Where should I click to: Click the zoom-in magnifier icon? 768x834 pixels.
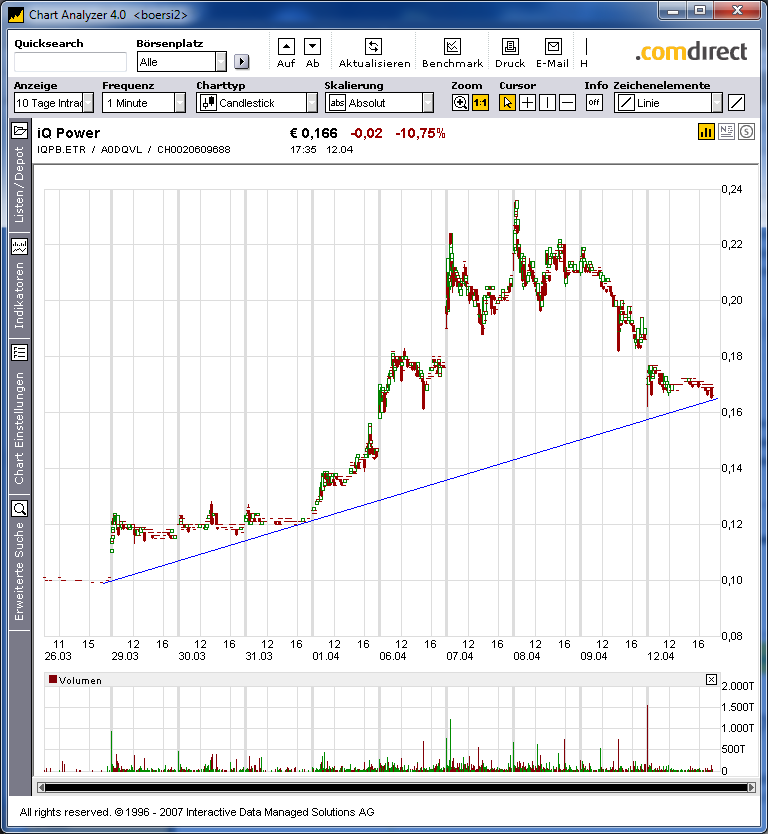[460, 102]
